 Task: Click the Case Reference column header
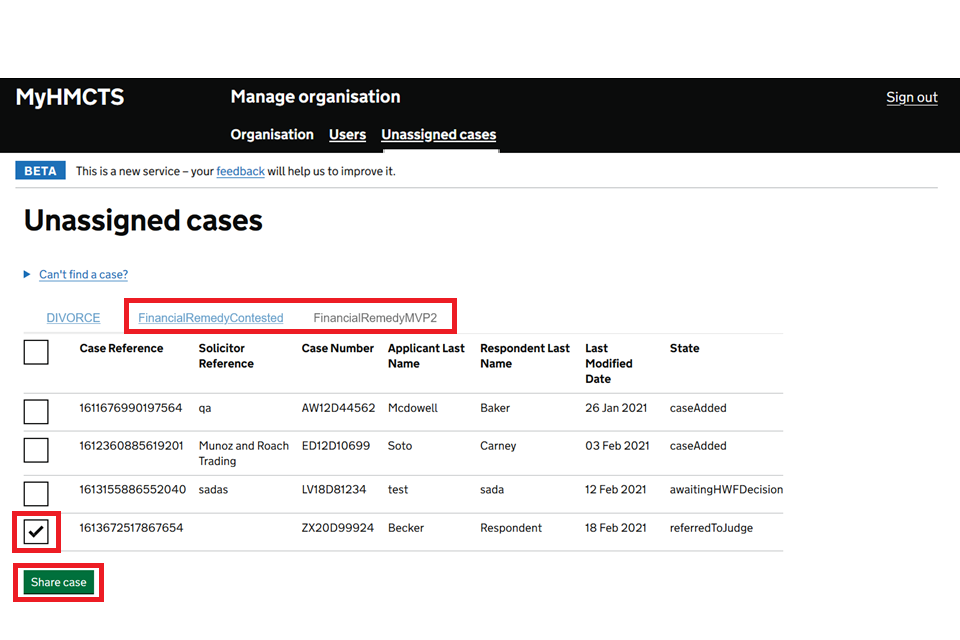(121, 349)
